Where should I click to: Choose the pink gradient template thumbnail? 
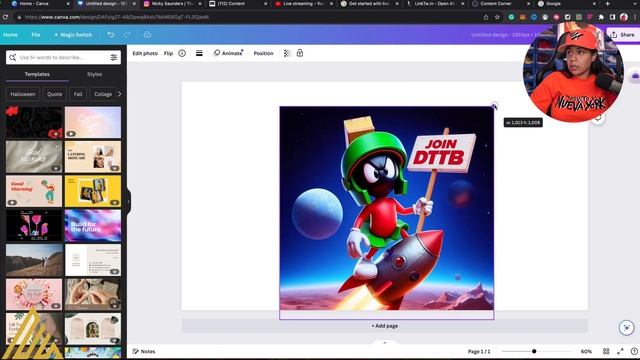tap(93, 122)
